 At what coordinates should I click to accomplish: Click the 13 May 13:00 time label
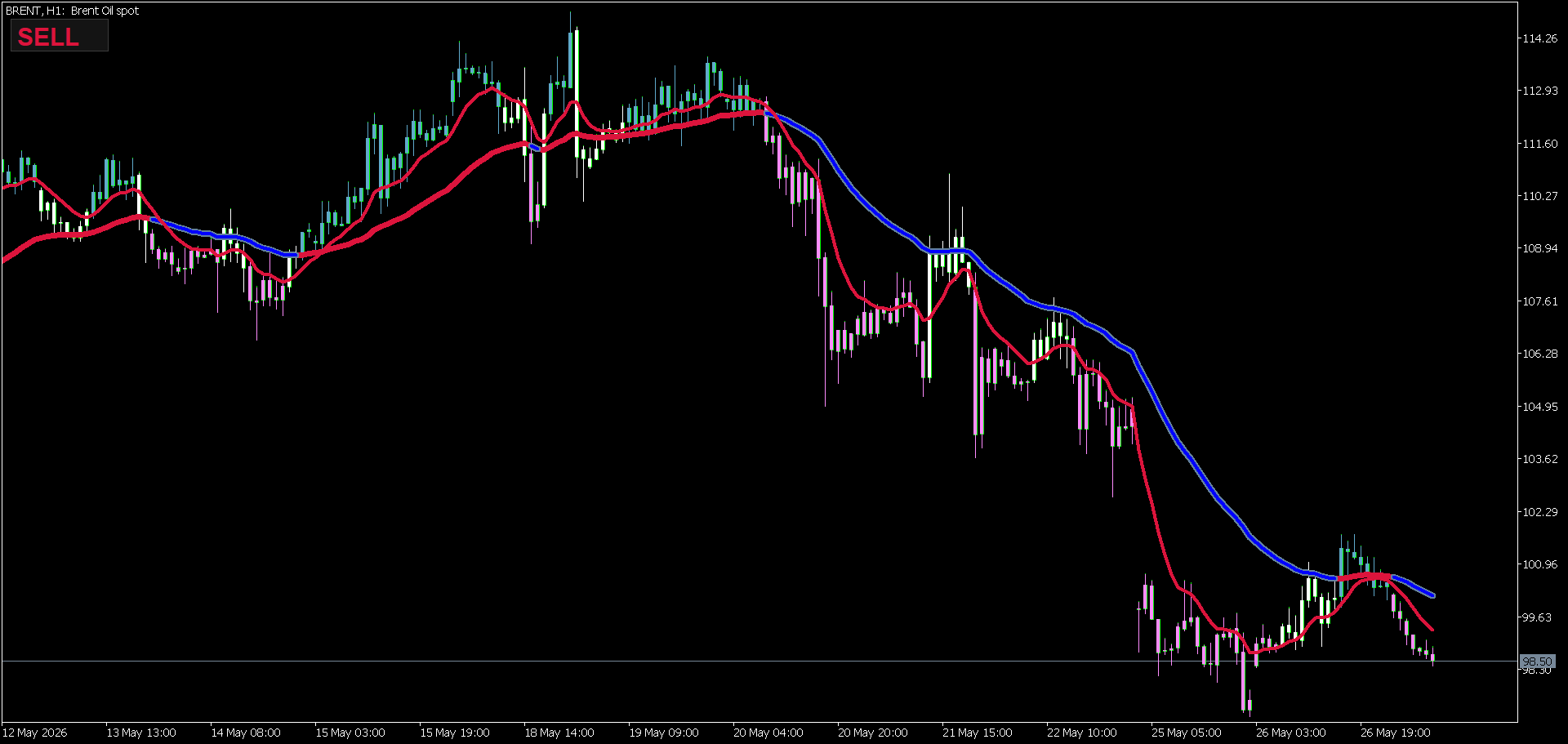pos(141,733)
